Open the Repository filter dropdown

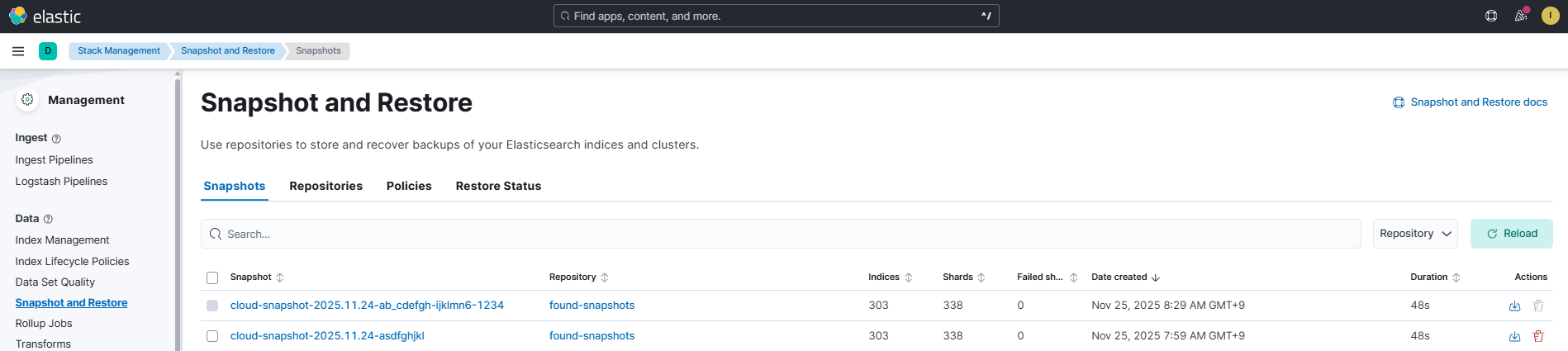click(x=1414, y=234)
